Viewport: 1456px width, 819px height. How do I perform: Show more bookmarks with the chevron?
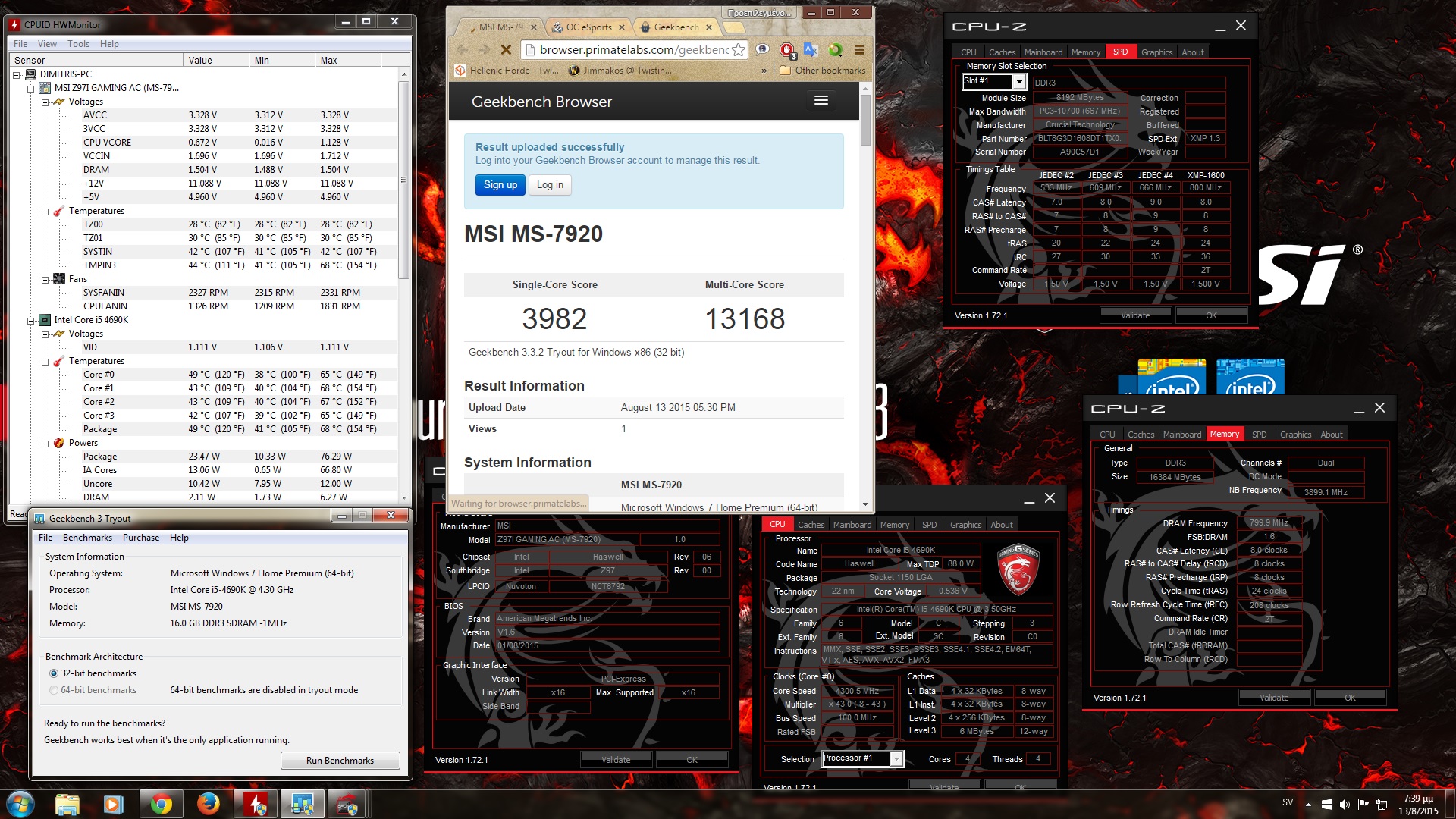tap(764, 71)
